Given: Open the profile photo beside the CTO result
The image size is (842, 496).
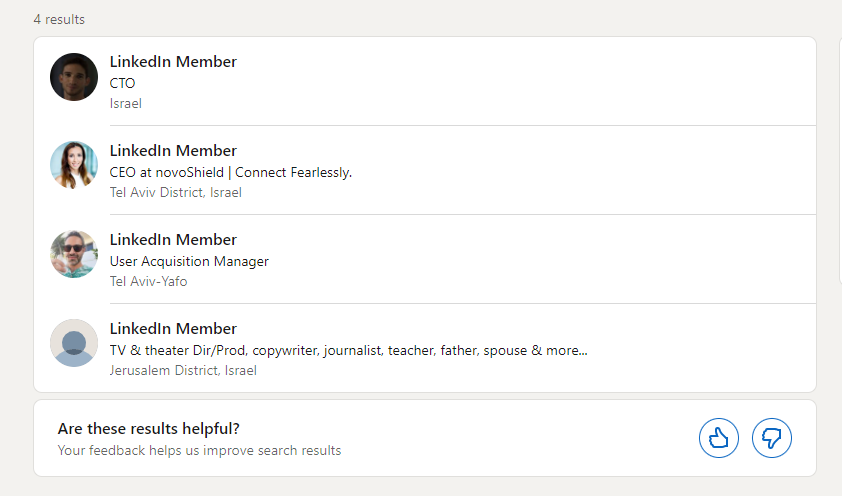Looking at the screenshot, I should [74, 77].
